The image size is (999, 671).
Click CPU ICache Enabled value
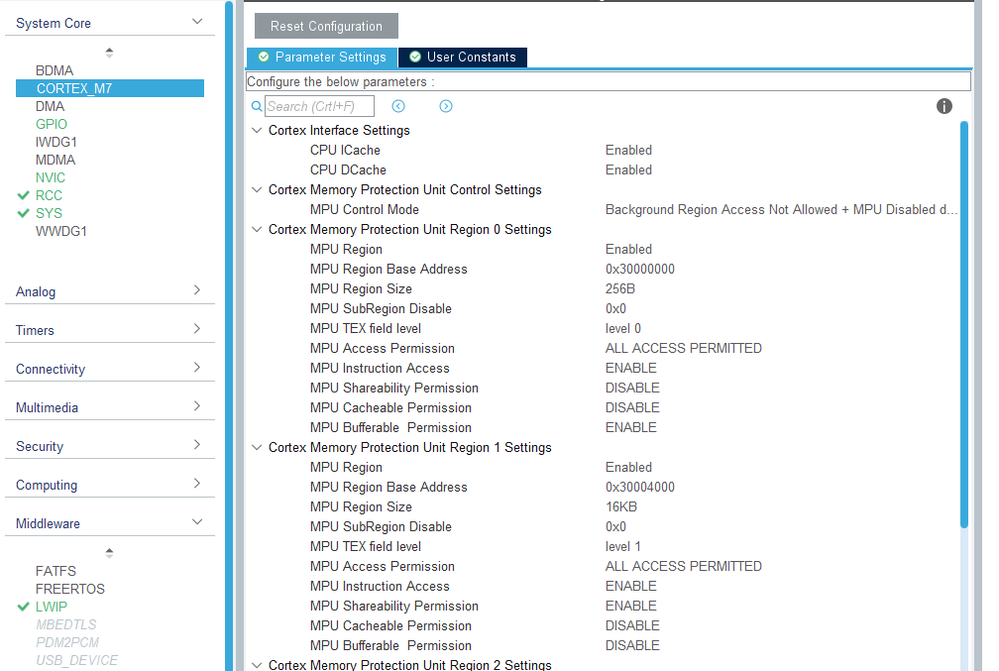tap(628, 150)
